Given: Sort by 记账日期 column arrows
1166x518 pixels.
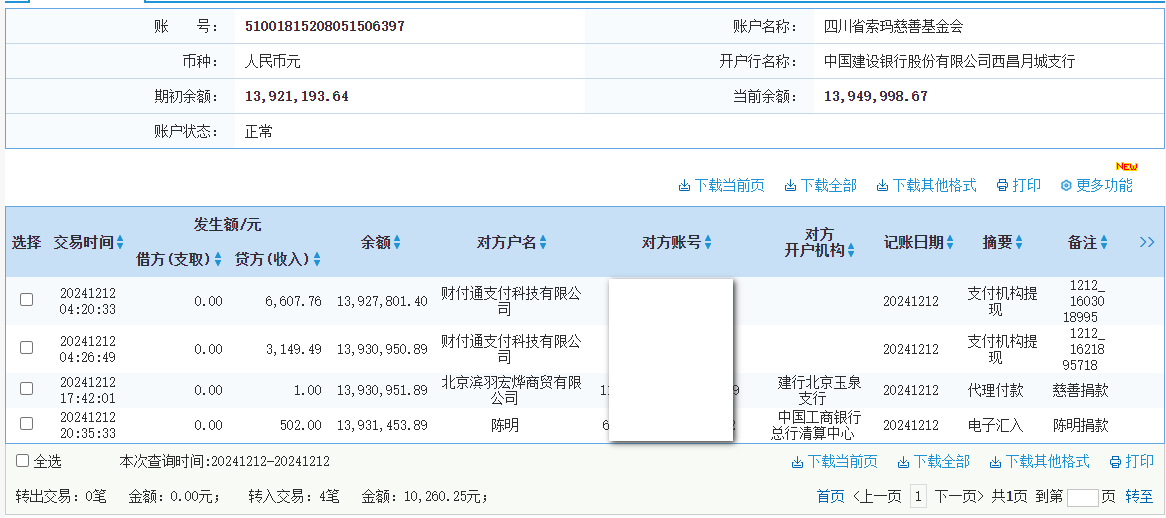Looking at the screenshot, I should point(950,242).
